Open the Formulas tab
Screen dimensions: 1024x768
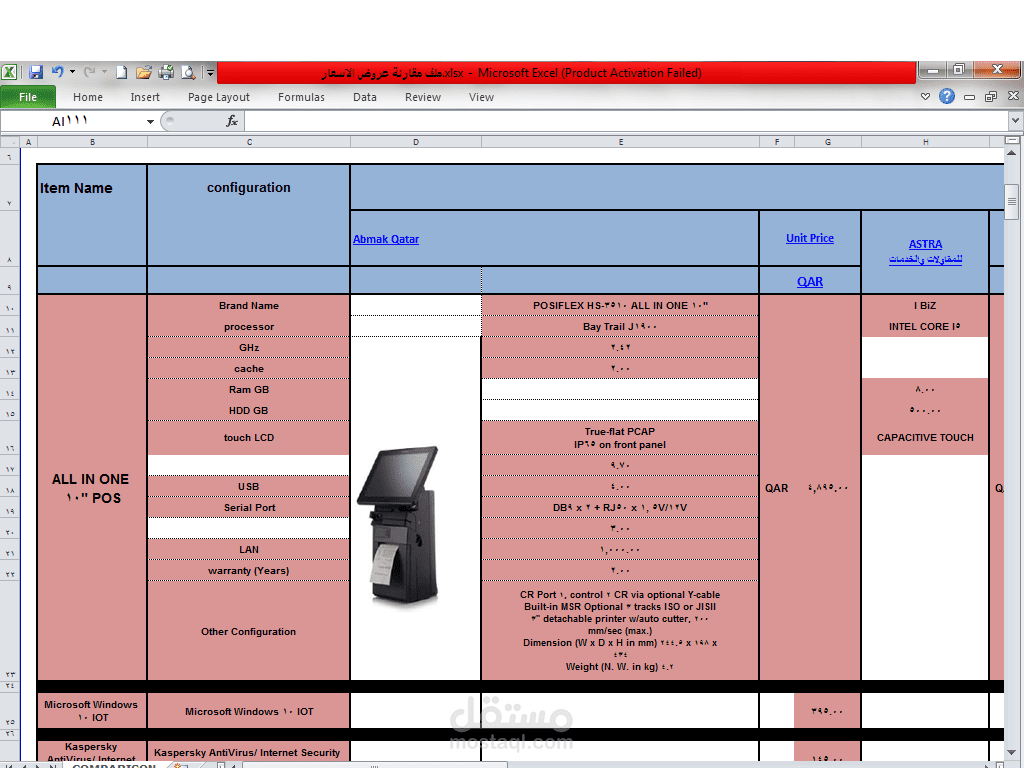301,97
